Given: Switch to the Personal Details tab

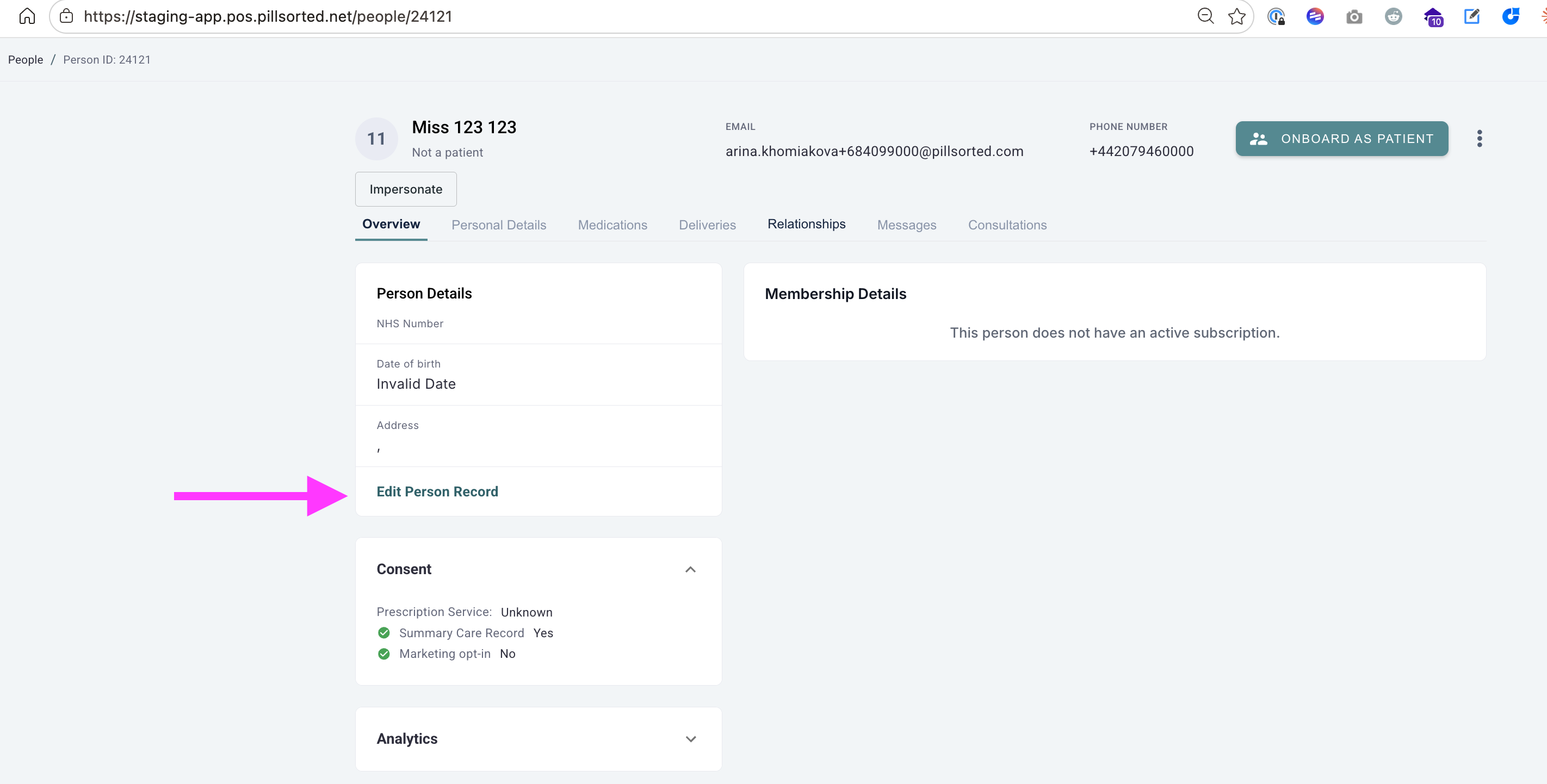Looking at the screenshot, I should pos(498,225).
